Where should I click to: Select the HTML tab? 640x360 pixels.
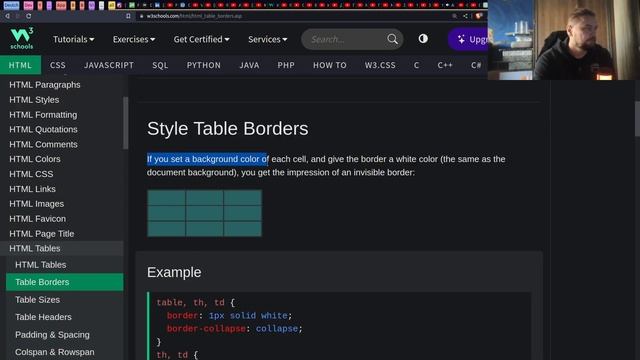point(20,65)
